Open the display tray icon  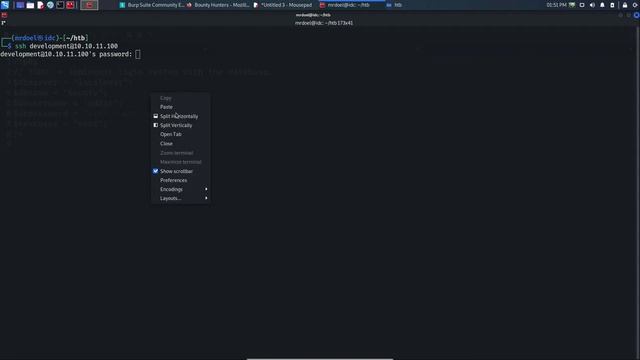tap(582, 5)
